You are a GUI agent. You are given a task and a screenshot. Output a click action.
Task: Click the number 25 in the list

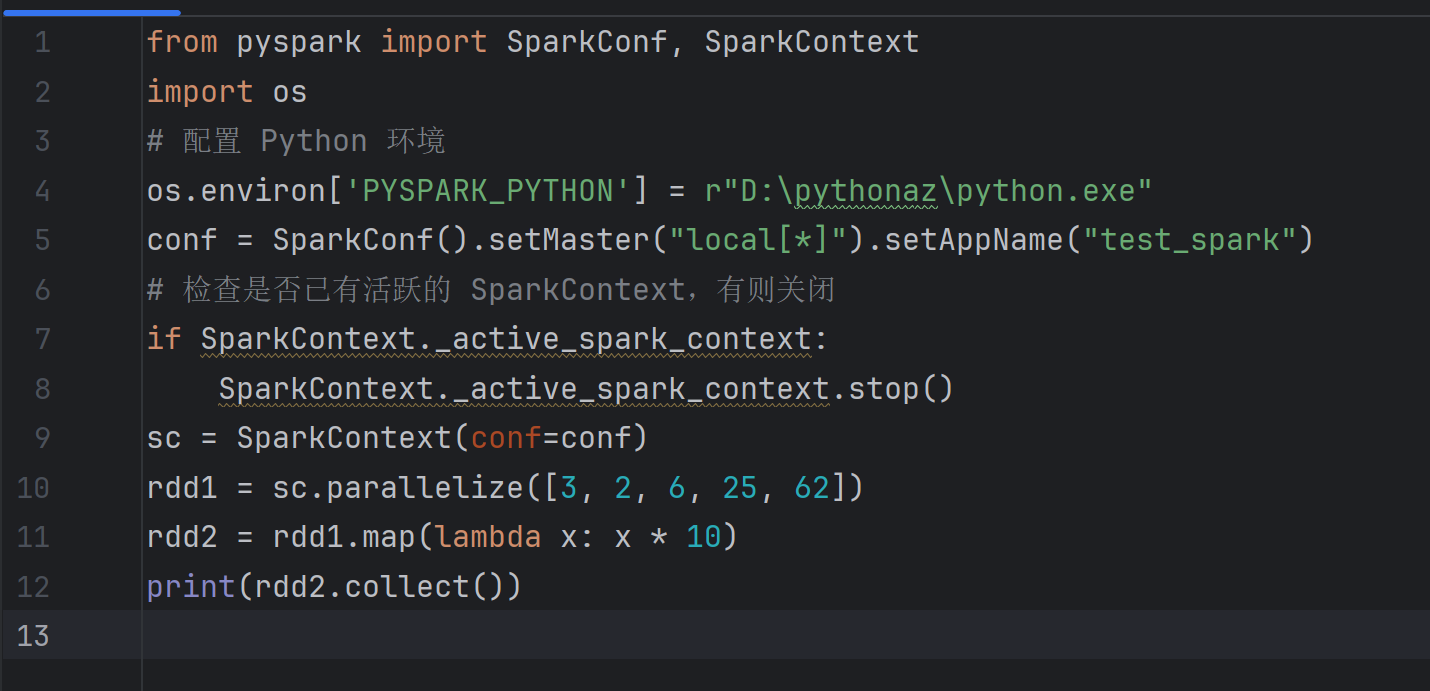[740, 487]
